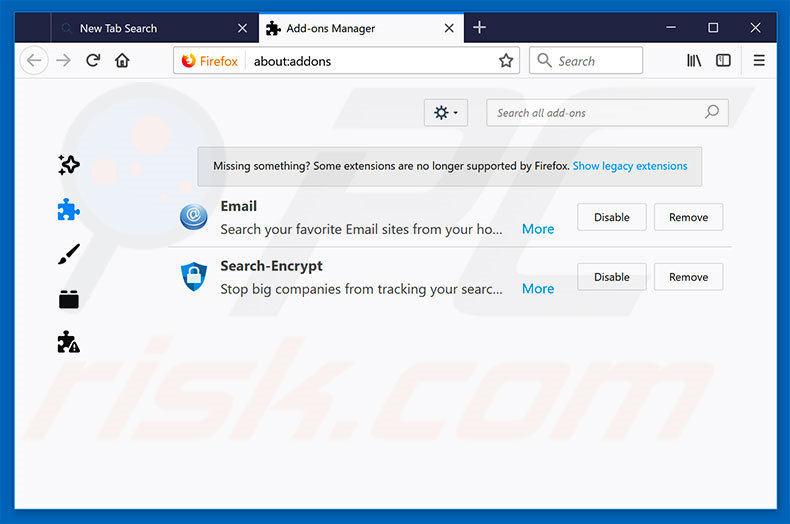Viewport: 790px width, 524px height.
Task: Toggle the sidebar view icon
Action: click(723, 60)
